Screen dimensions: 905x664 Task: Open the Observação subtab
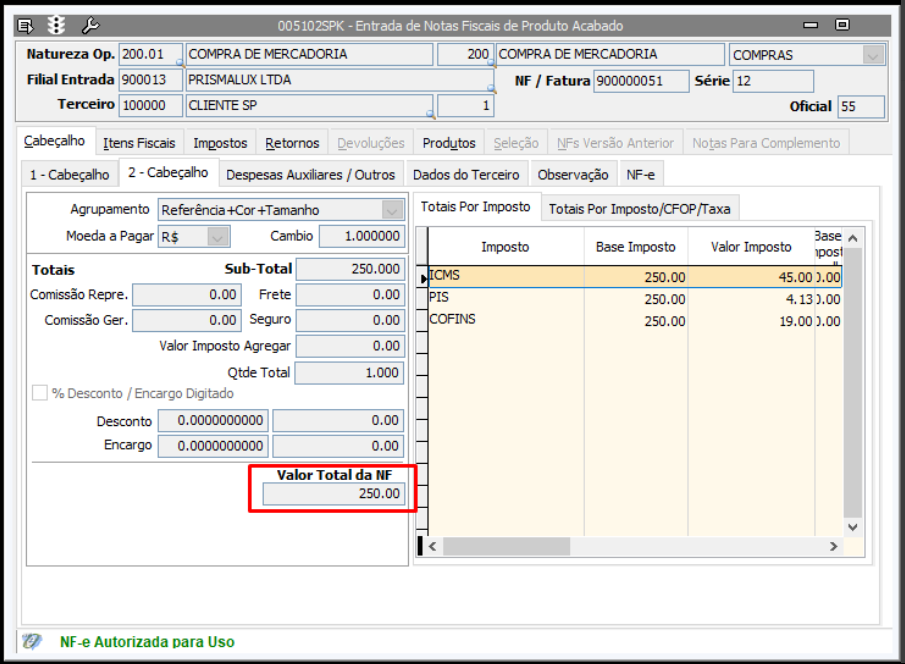pos(573,174)
